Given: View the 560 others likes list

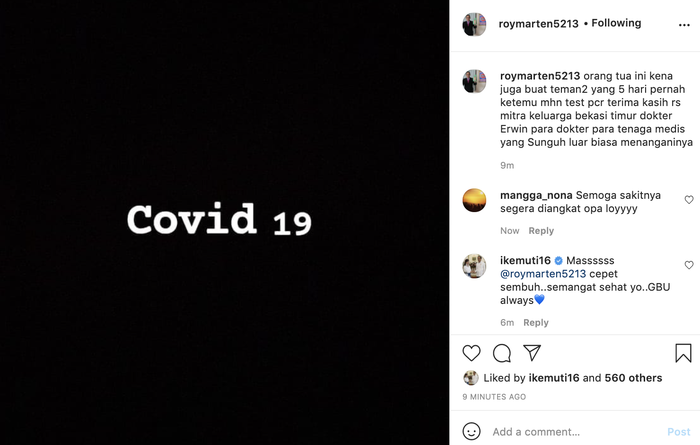Looking at the screenshot, I should [x=633, y=378].
